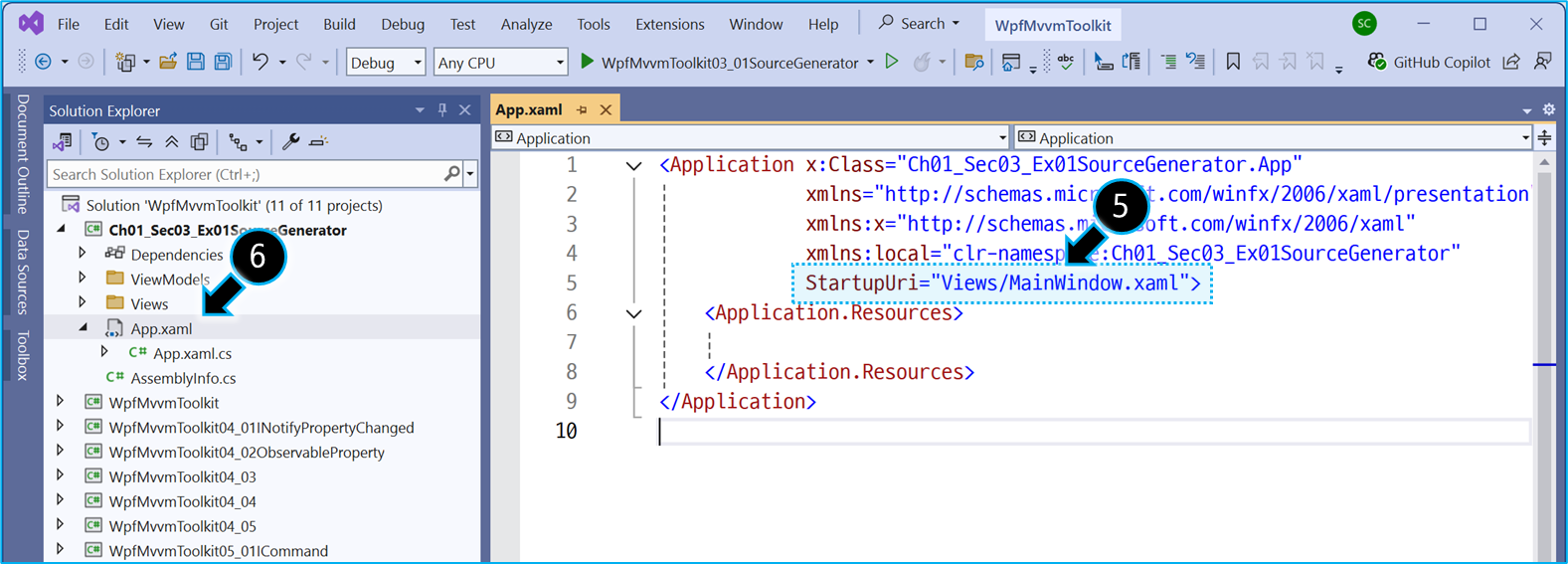Expand the Dependencies node
The image size is (1568, 564).
point(83,254)
